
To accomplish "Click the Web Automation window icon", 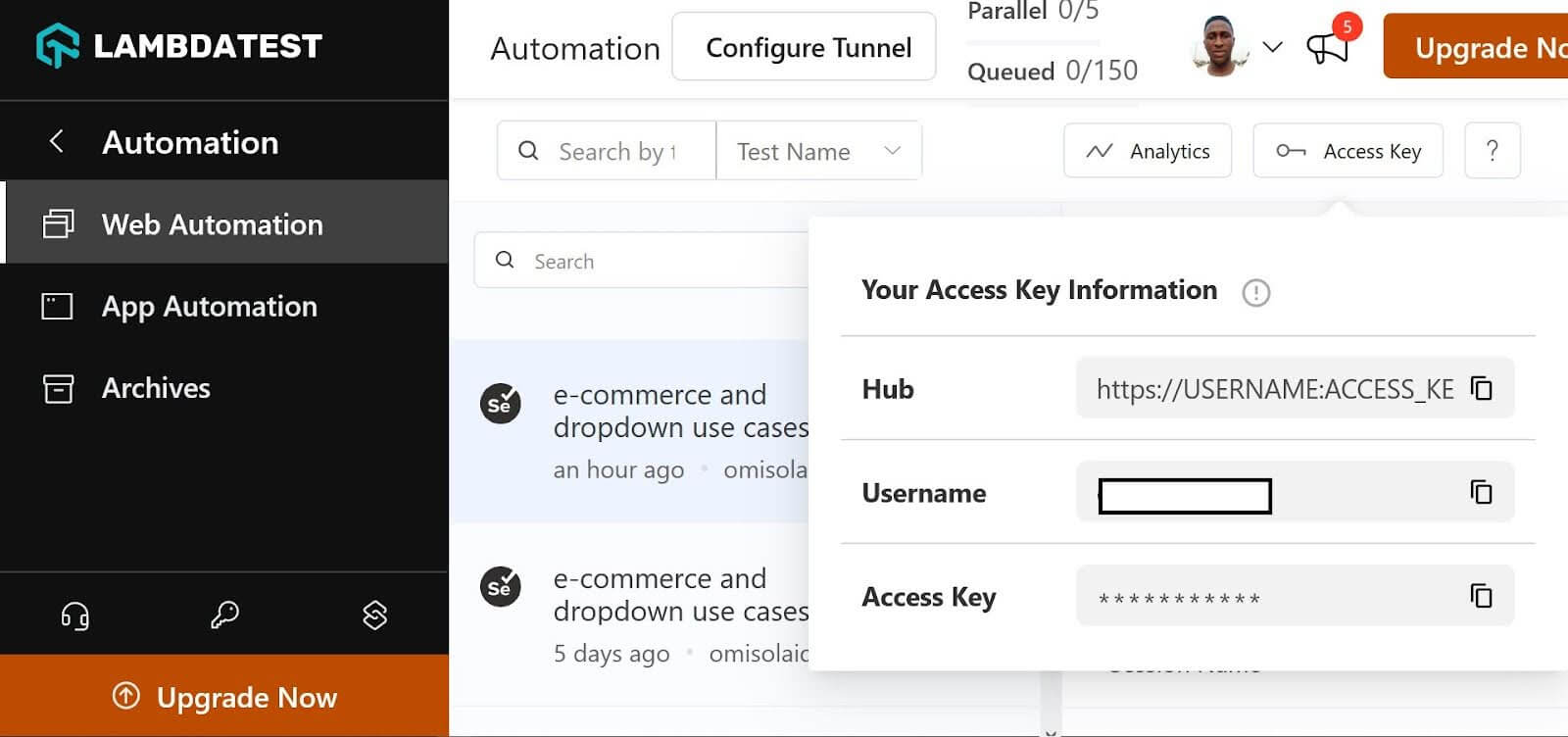I will pos(58,224).
